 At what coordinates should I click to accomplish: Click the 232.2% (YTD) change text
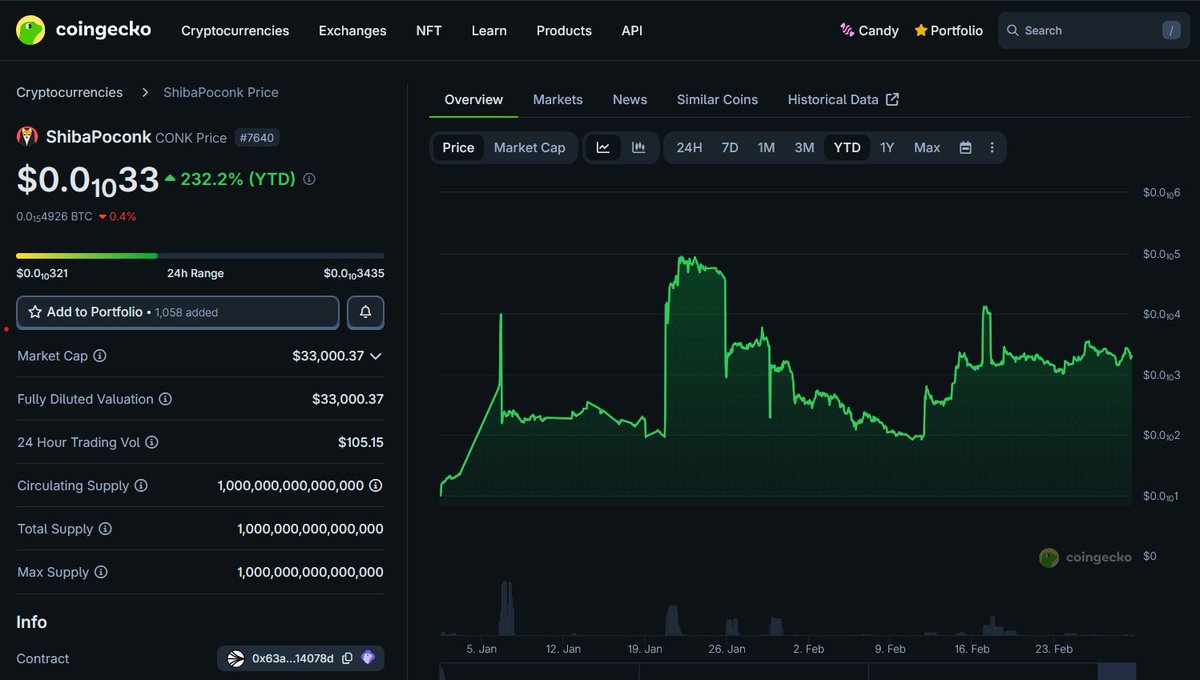coord(238,179)
